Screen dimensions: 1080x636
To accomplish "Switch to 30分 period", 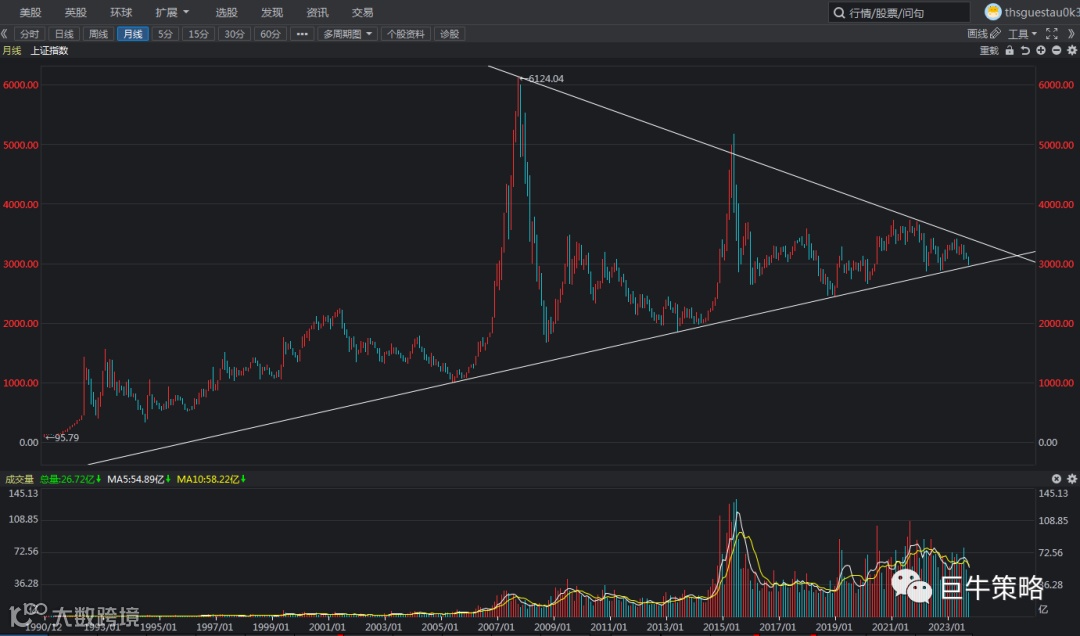I will point(234,34).
